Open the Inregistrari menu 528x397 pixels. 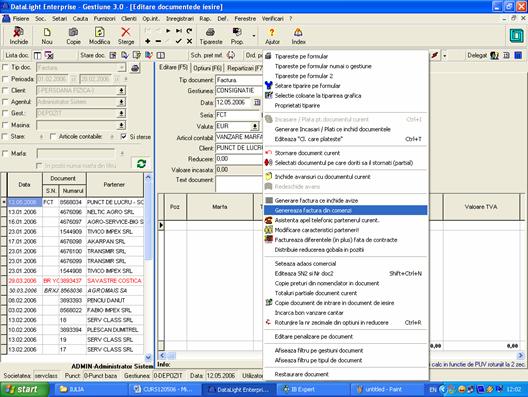[x=180, y=19]
